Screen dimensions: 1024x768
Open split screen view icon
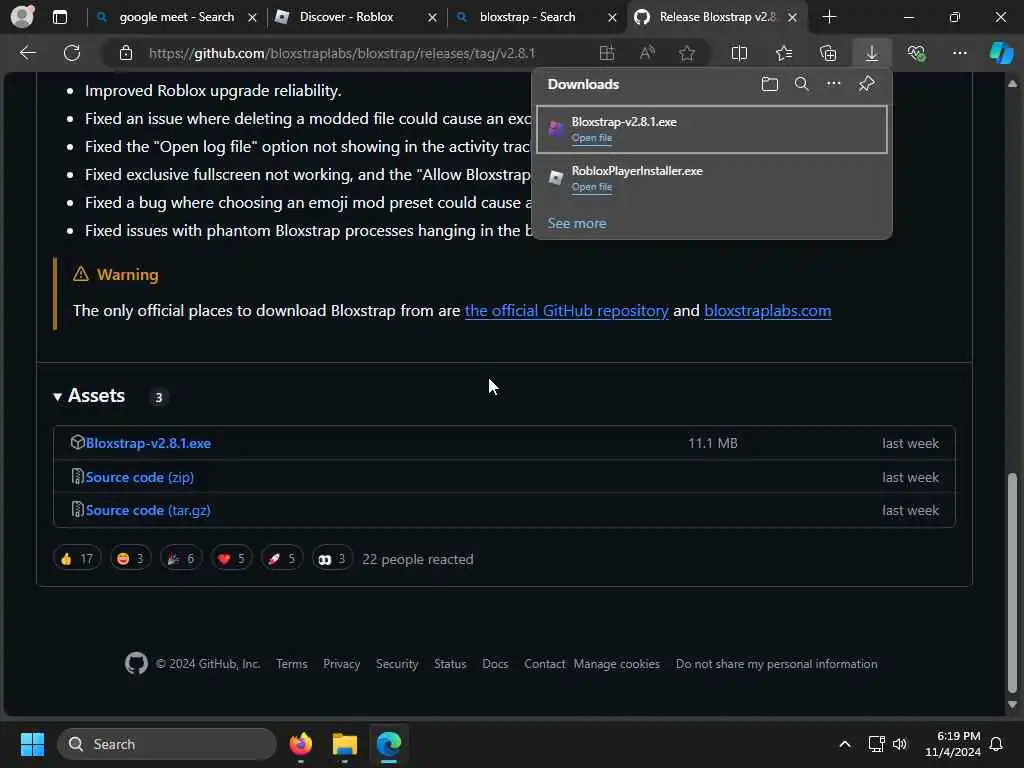[x=739, y=53]
